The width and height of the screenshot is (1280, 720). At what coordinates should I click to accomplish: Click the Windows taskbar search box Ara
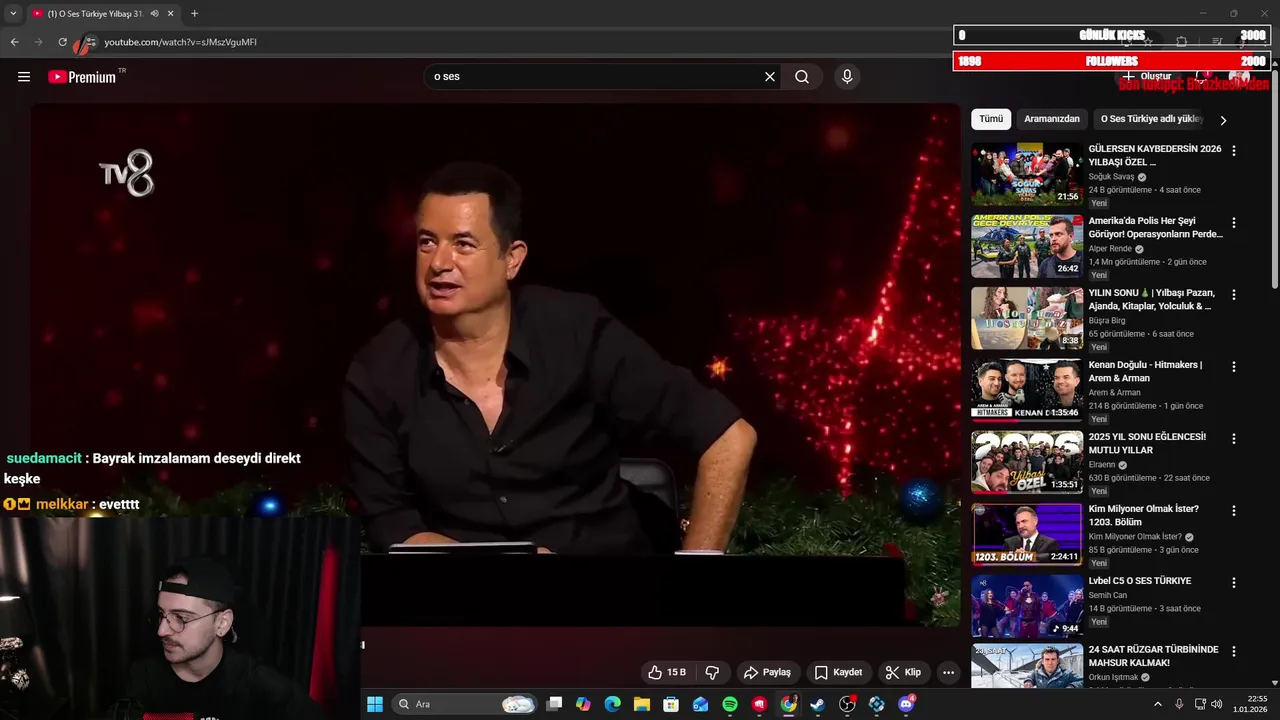(465, 704)
